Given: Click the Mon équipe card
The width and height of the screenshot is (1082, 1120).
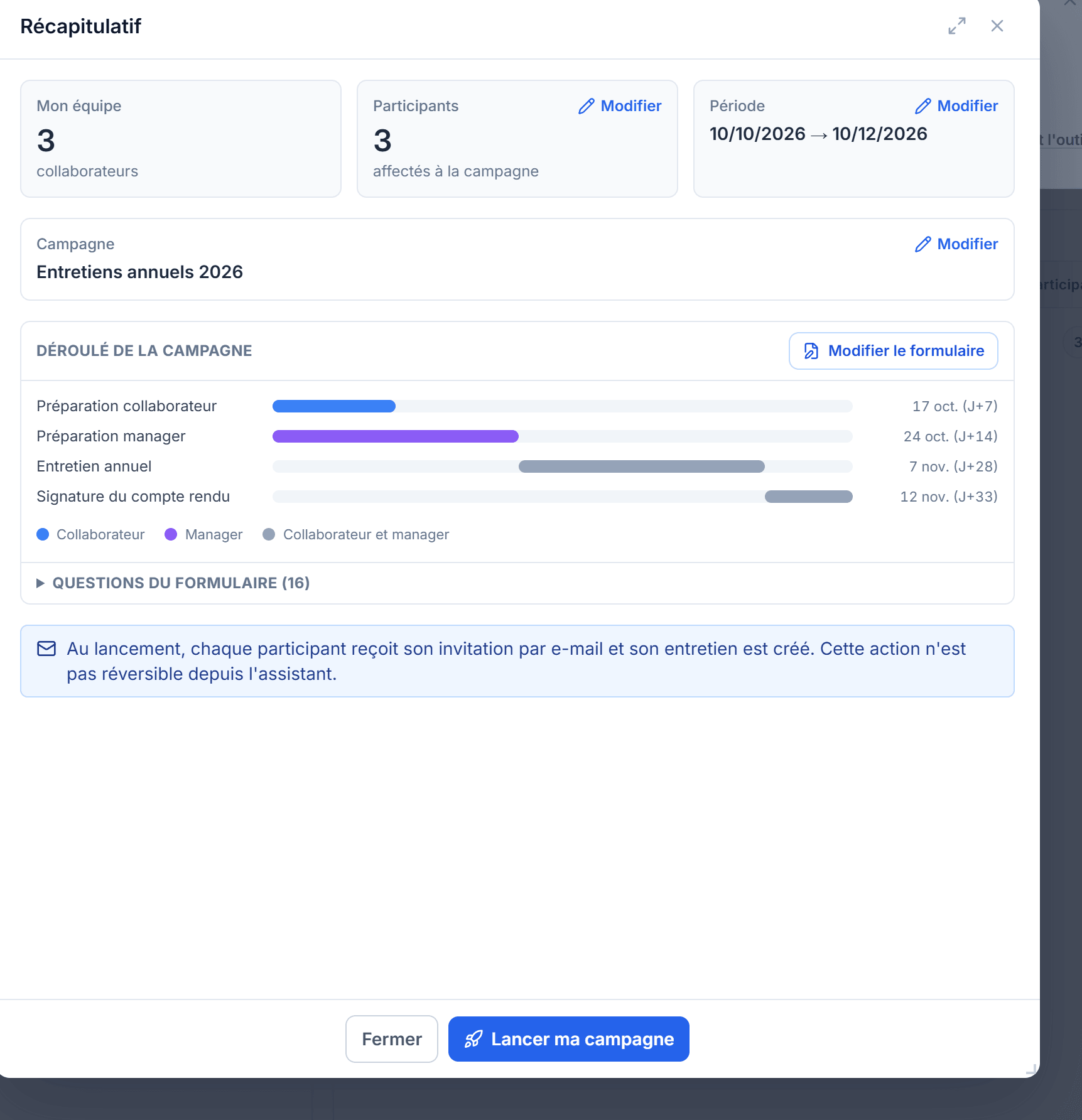Looking at the screenshot, I should pyautogui.click(x=181, y=139).
